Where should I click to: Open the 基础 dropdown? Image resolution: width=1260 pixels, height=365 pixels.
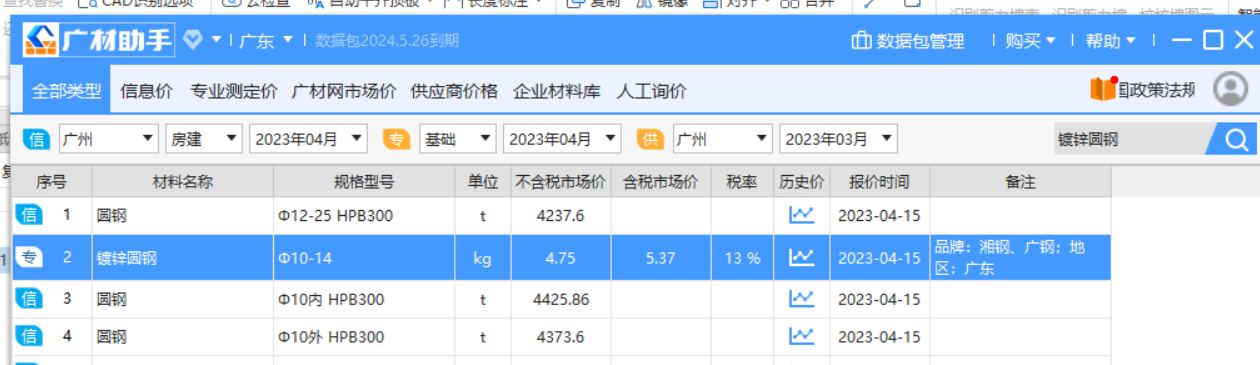point(458,139)
